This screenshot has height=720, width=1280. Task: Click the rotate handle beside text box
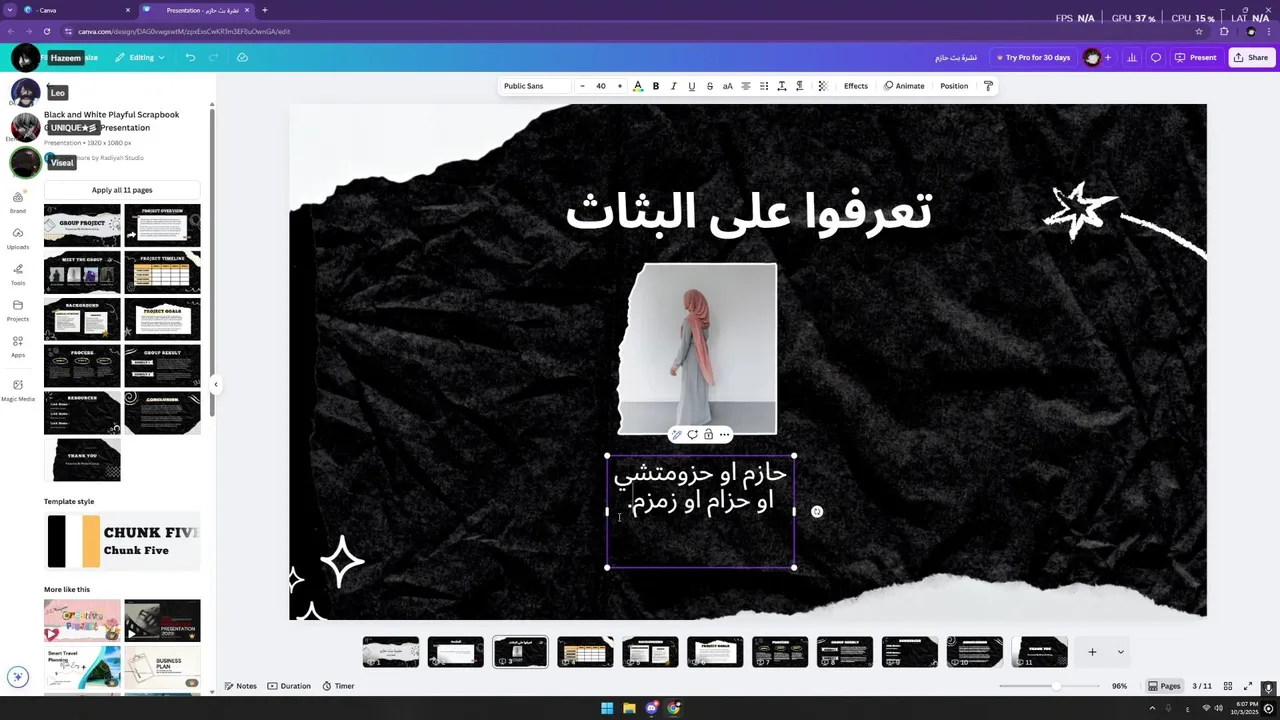pos(817,511)
